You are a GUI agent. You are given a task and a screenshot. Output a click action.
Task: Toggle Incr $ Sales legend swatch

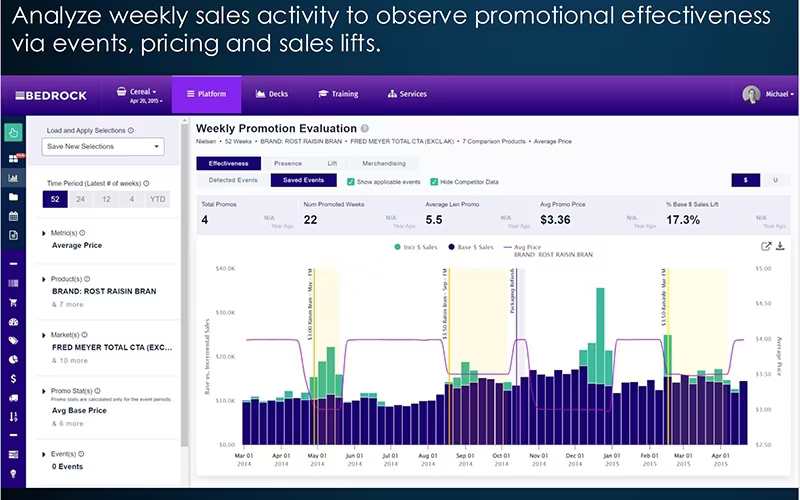click(397, 247)
